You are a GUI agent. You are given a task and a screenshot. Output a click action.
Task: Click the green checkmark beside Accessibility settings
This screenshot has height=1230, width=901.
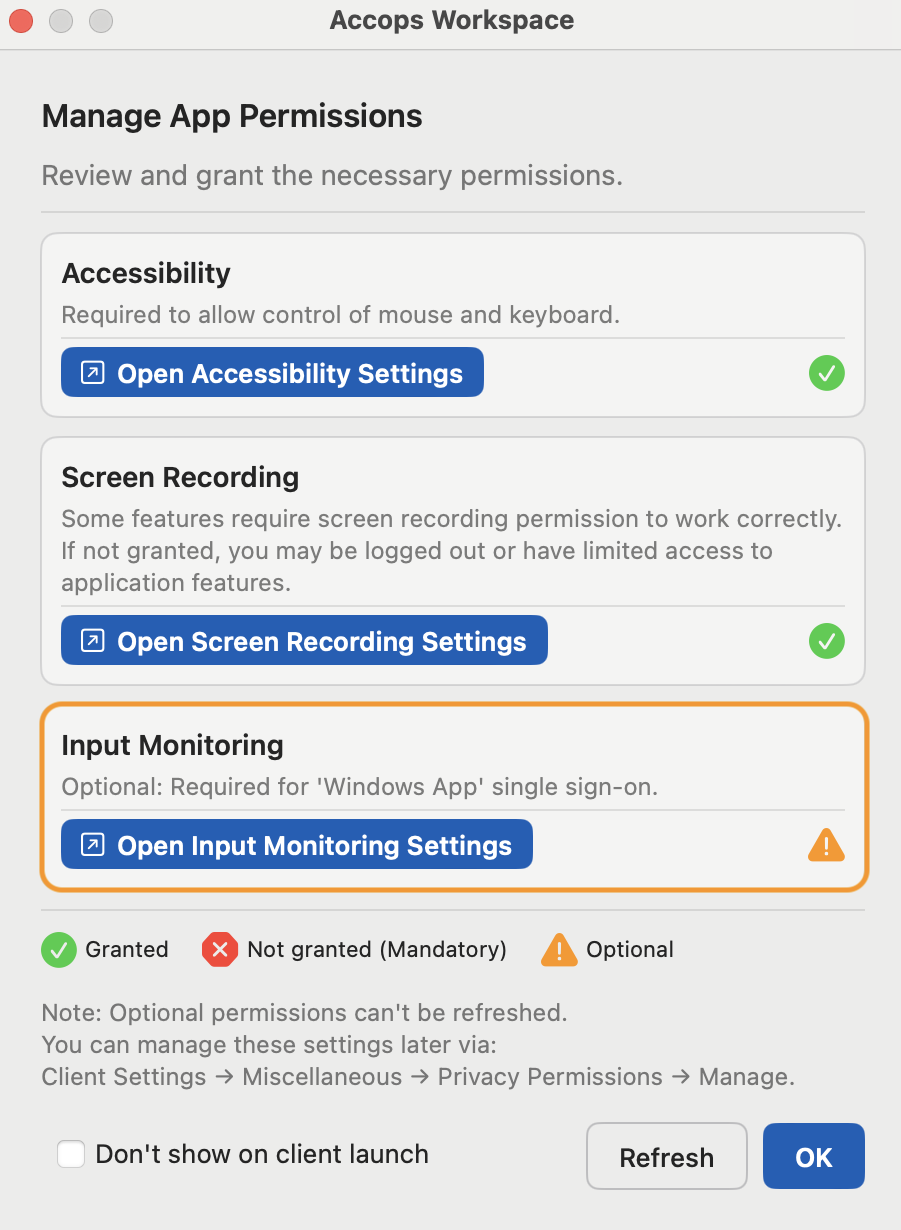click(826, 374)
